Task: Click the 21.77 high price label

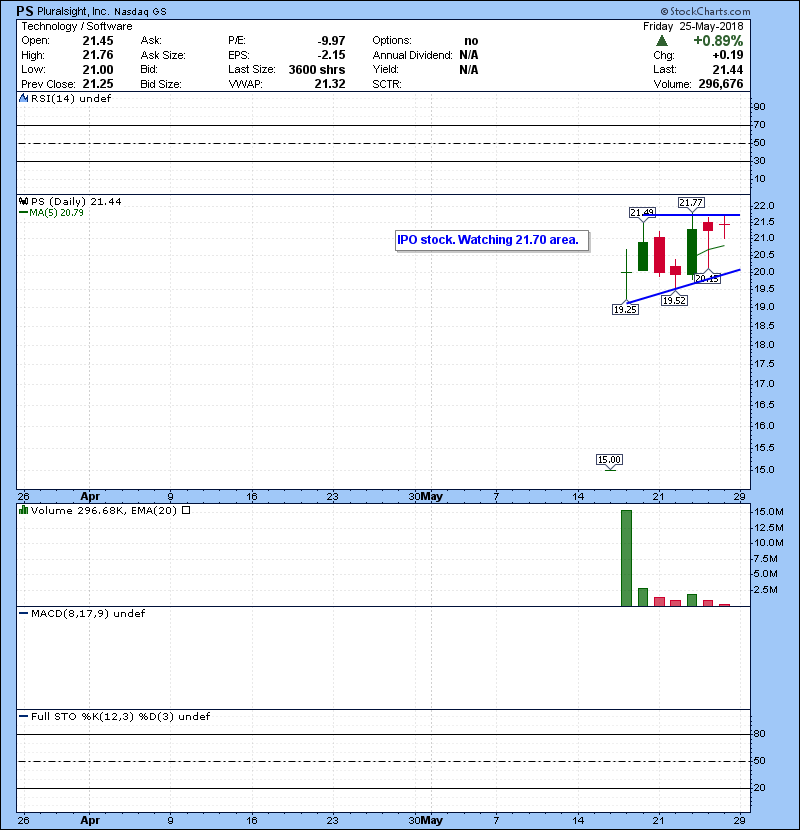Action: pyautogui.click(x=691, y=203)
